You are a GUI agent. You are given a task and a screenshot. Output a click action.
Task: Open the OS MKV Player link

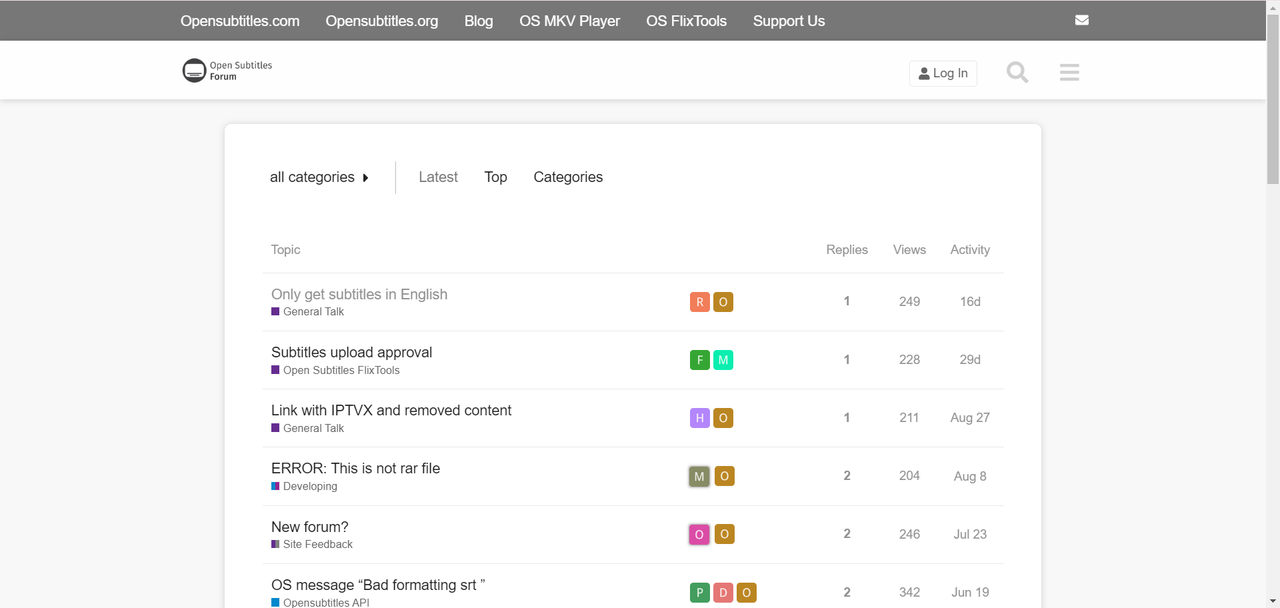[x=569, y=21]
